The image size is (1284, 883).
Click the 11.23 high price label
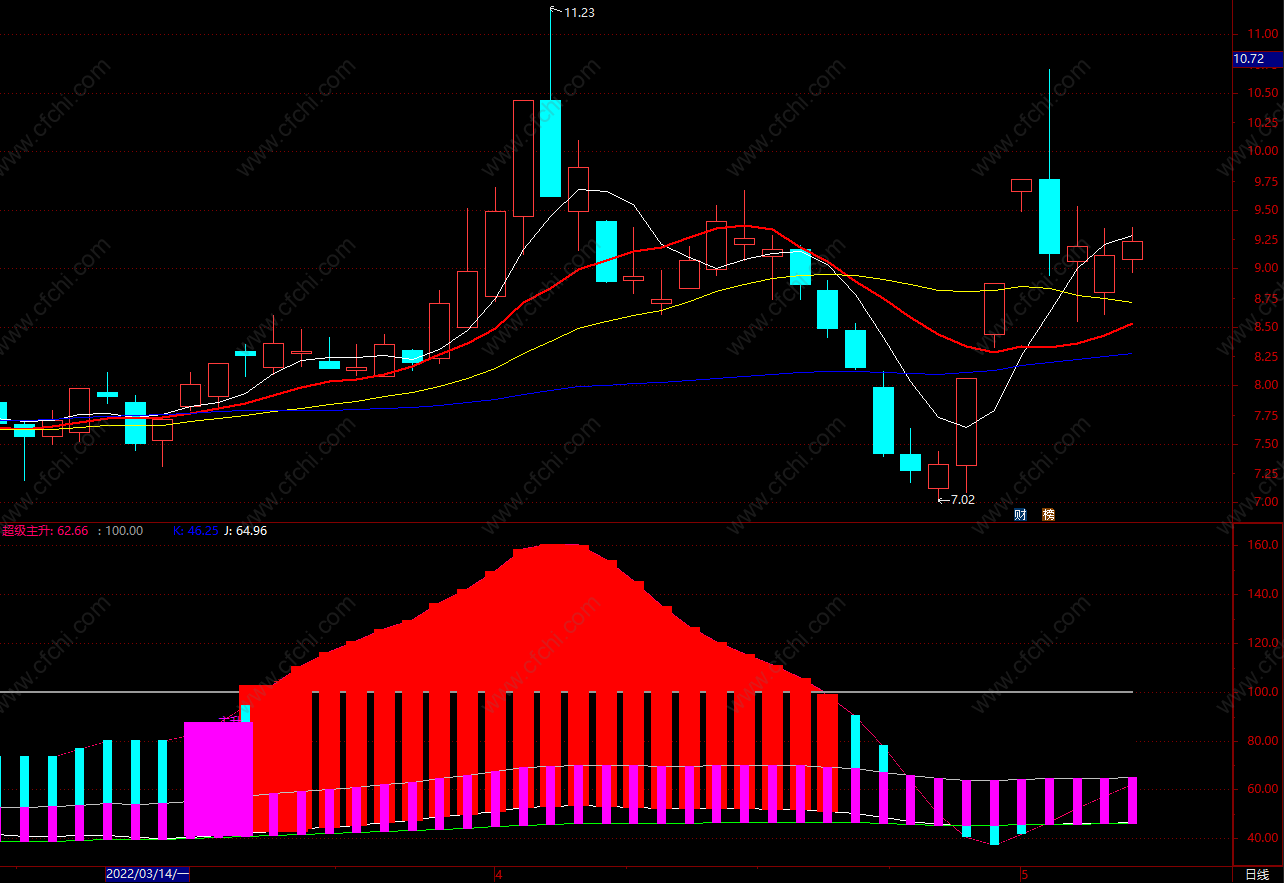580,13
